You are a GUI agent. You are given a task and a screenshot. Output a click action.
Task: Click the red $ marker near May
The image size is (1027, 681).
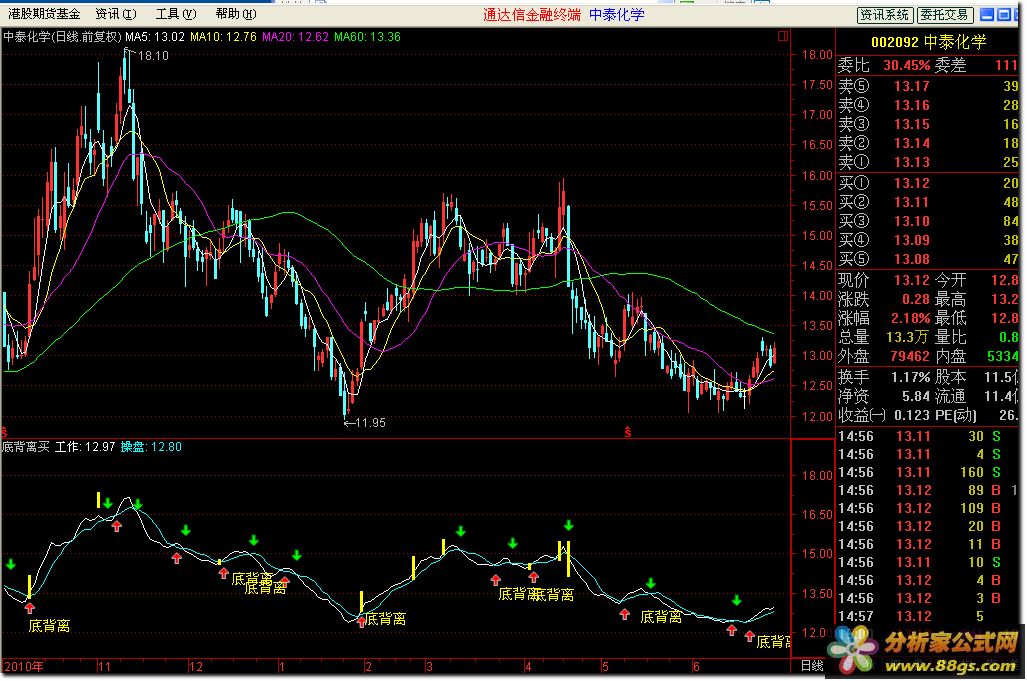click(x=627, y=432)
